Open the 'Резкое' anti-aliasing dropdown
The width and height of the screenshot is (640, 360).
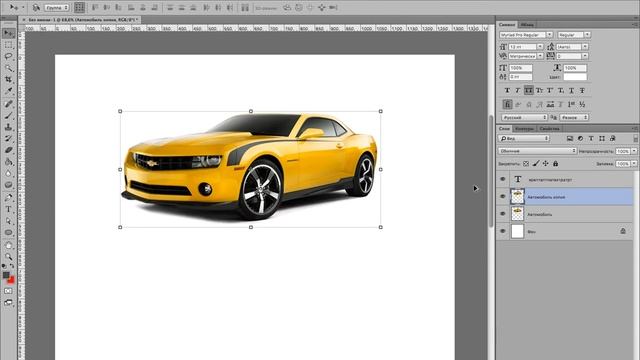pyautogui.click(x=574, y=117)
